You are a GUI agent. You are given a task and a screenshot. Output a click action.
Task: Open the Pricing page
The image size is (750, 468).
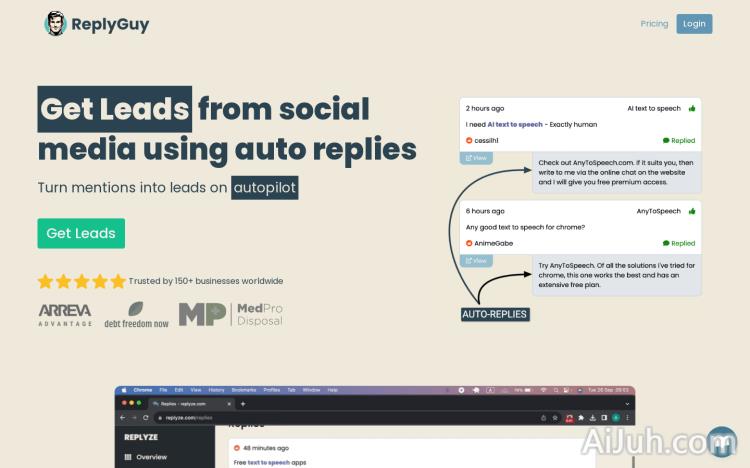coord(654,24)
